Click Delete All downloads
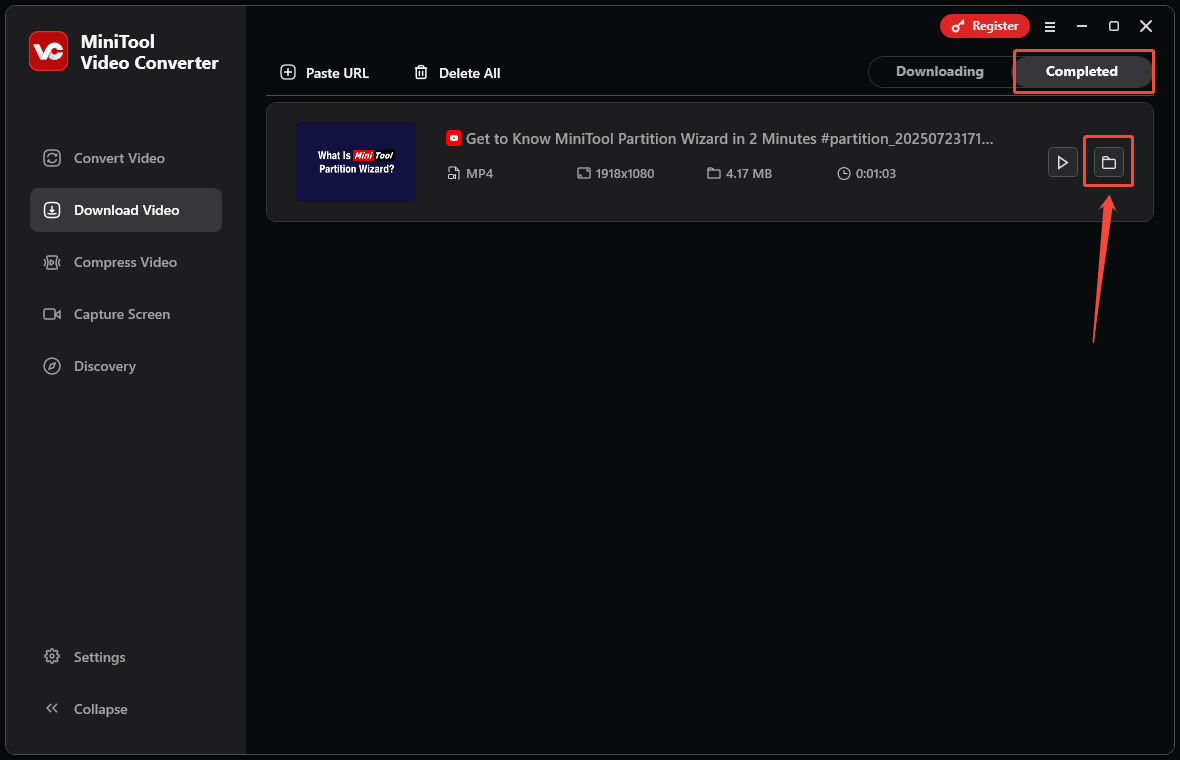The height and width of the screenshot is (760, 1180). (457, 73)
